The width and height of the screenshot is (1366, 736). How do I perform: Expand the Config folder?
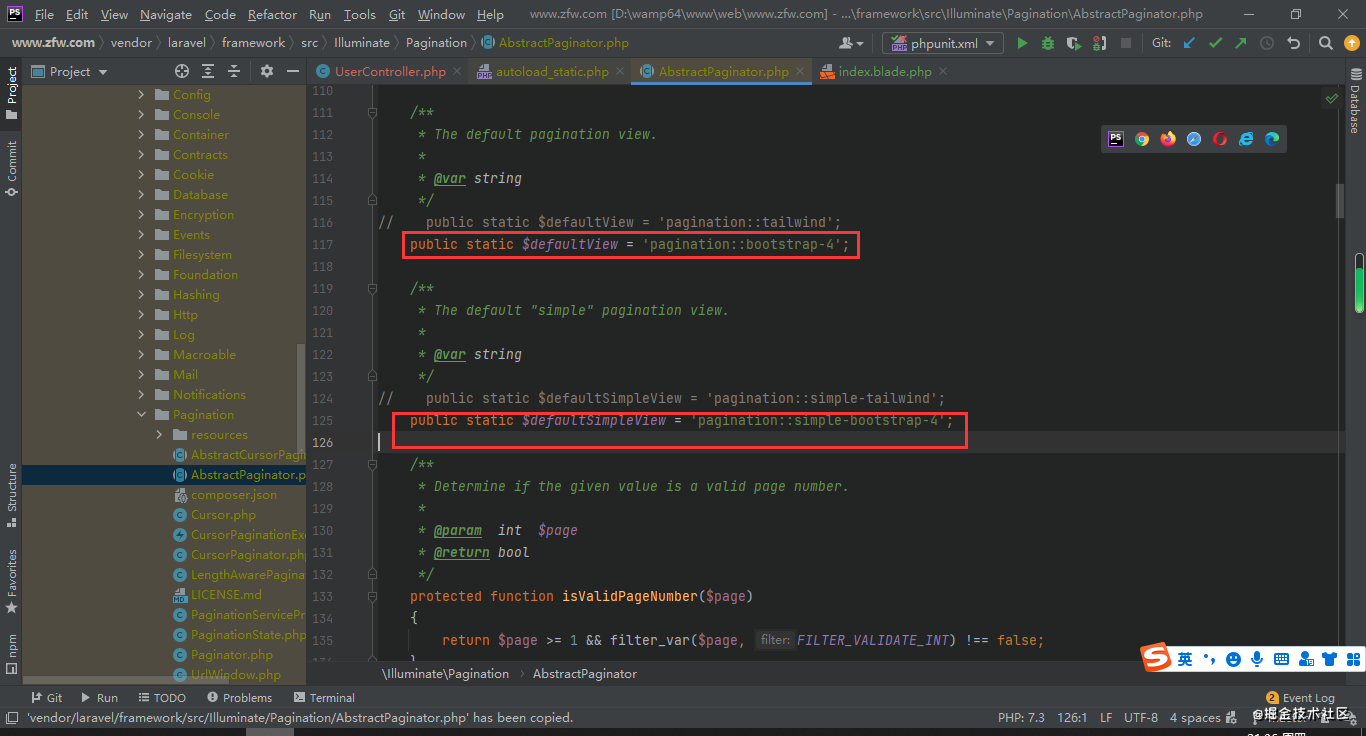point(141,95)
